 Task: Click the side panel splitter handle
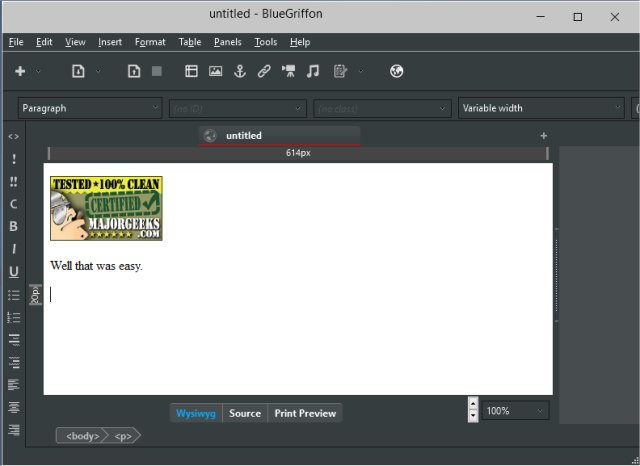[556, 275]
